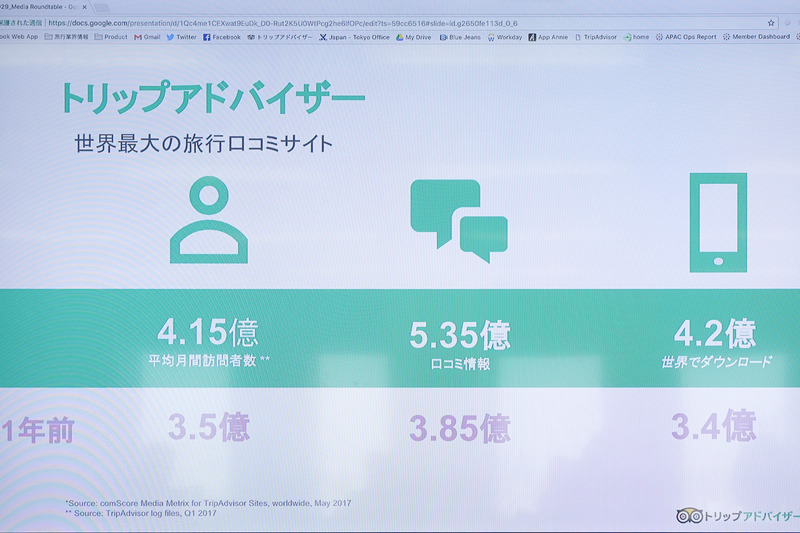
Task: Click the 3.85億 previous-year figure
Action: (460, 428)
